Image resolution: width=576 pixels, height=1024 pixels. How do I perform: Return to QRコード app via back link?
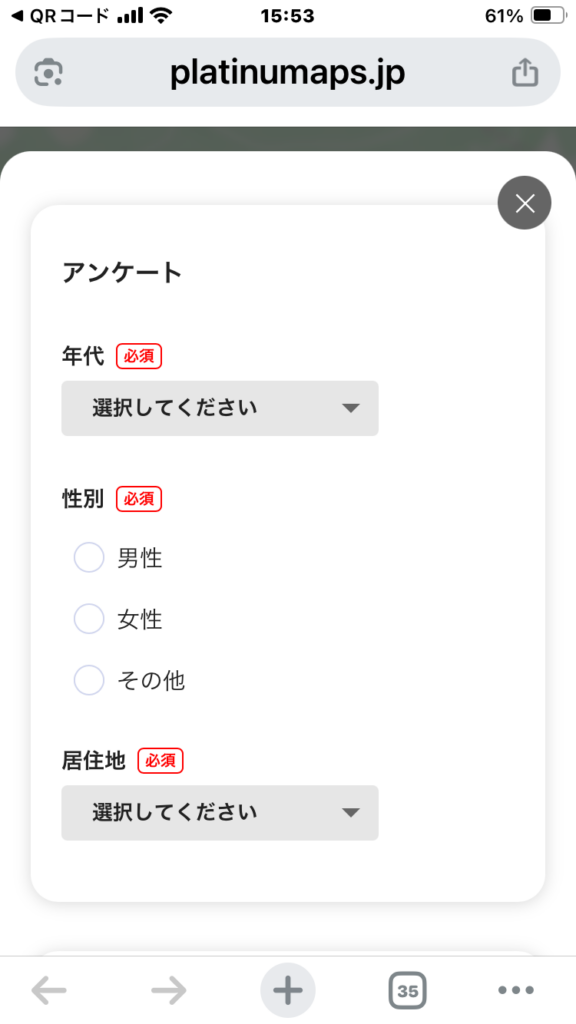[60, 16]
